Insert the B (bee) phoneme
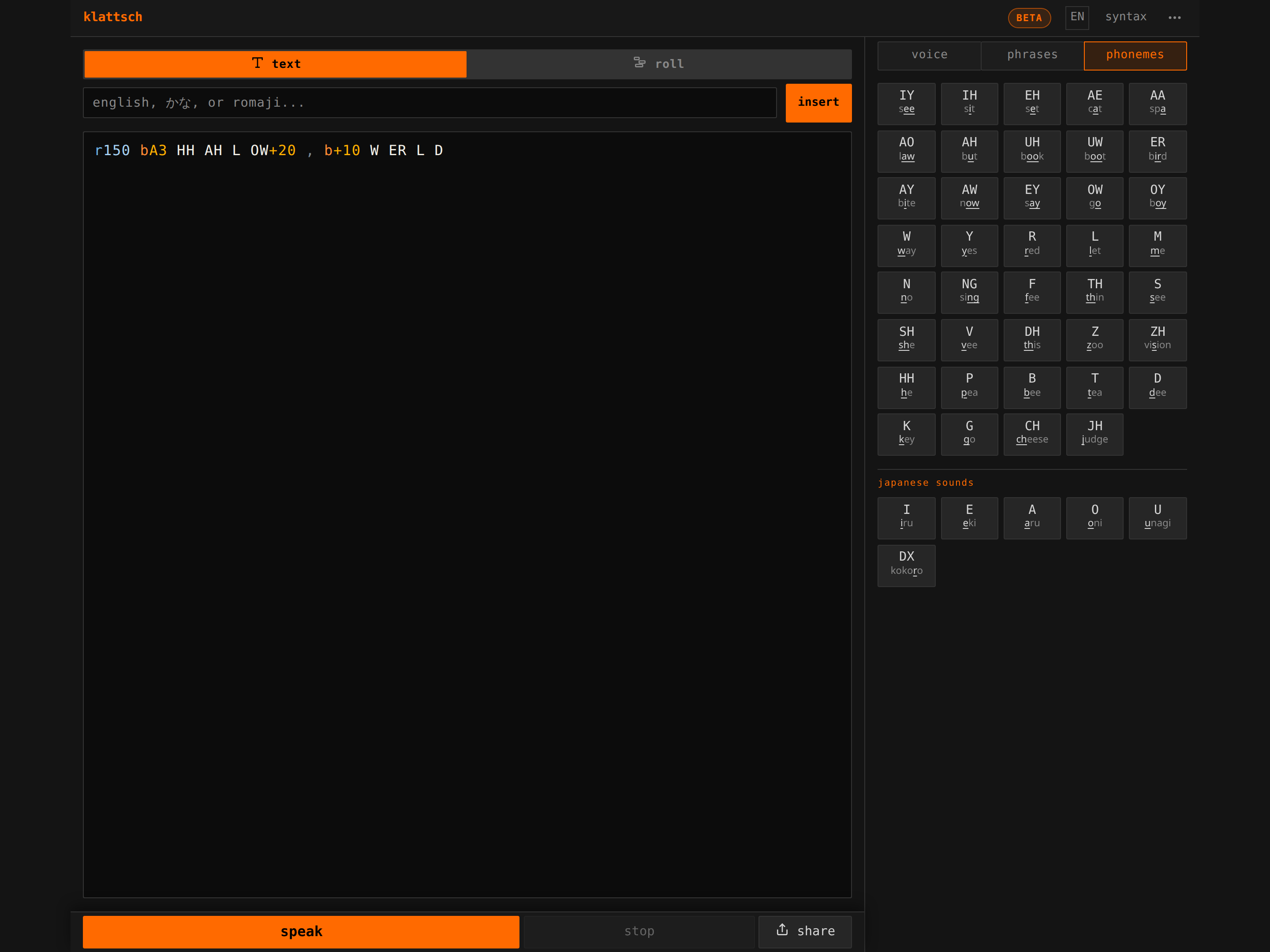 [x=1032, y=387]
